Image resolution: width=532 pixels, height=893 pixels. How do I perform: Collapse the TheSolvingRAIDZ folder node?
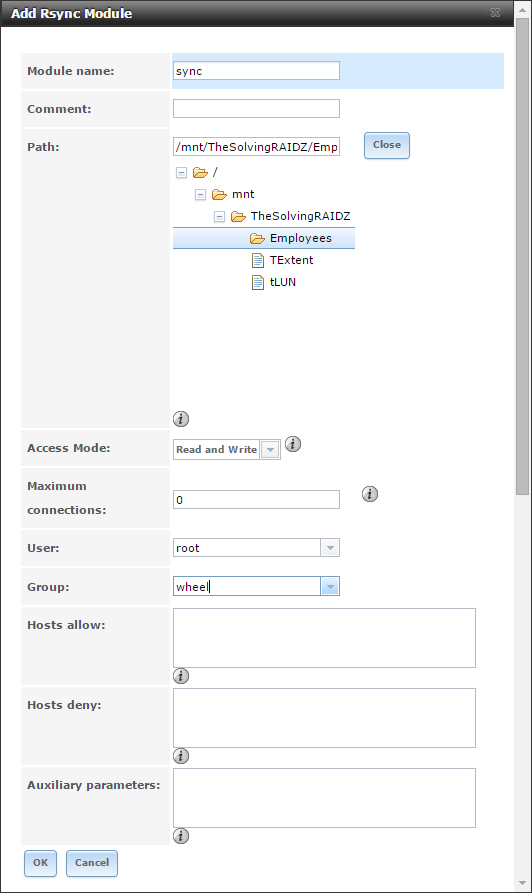pos(219,216)
